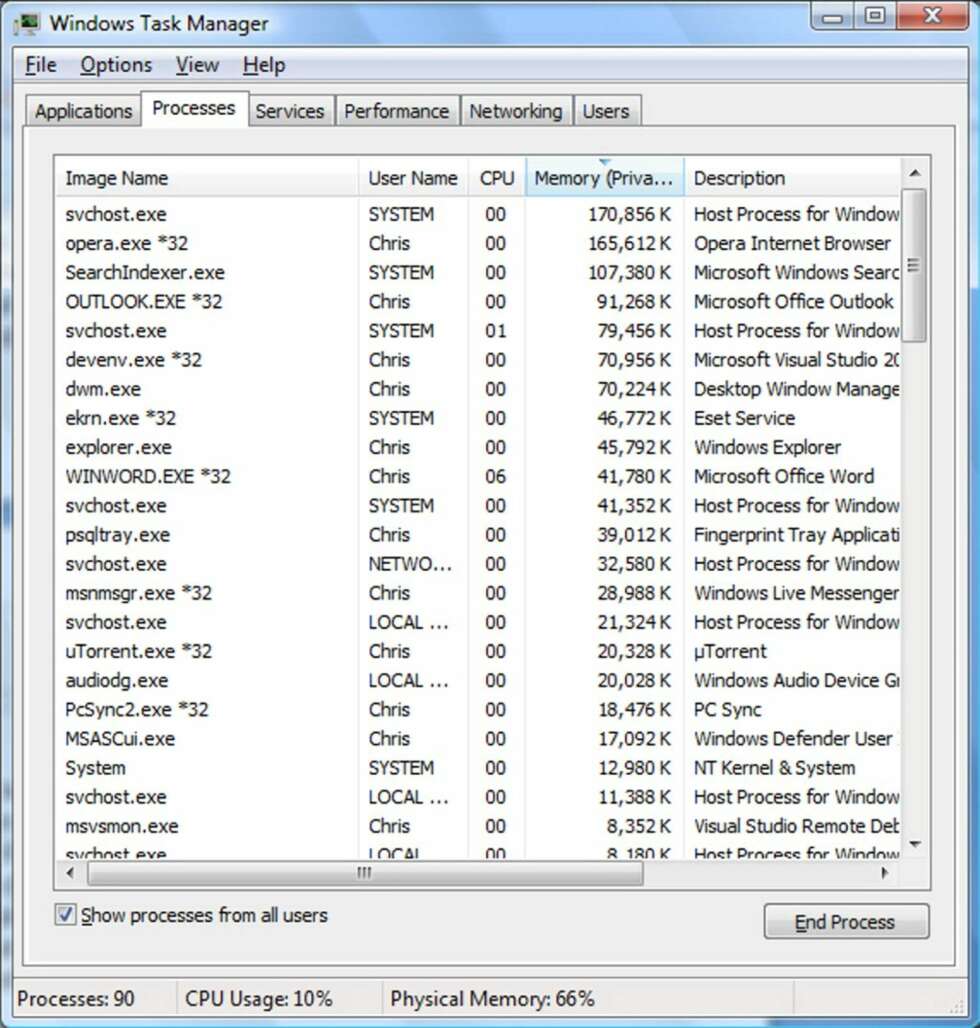Open the View menu

click(197, 65)
